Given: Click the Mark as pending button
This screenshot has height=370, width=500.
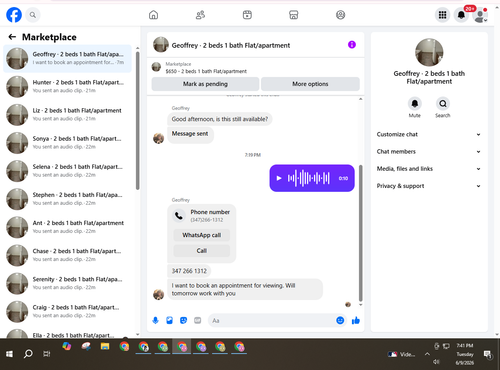Looking at the screenshot, I should click(205, 84).
